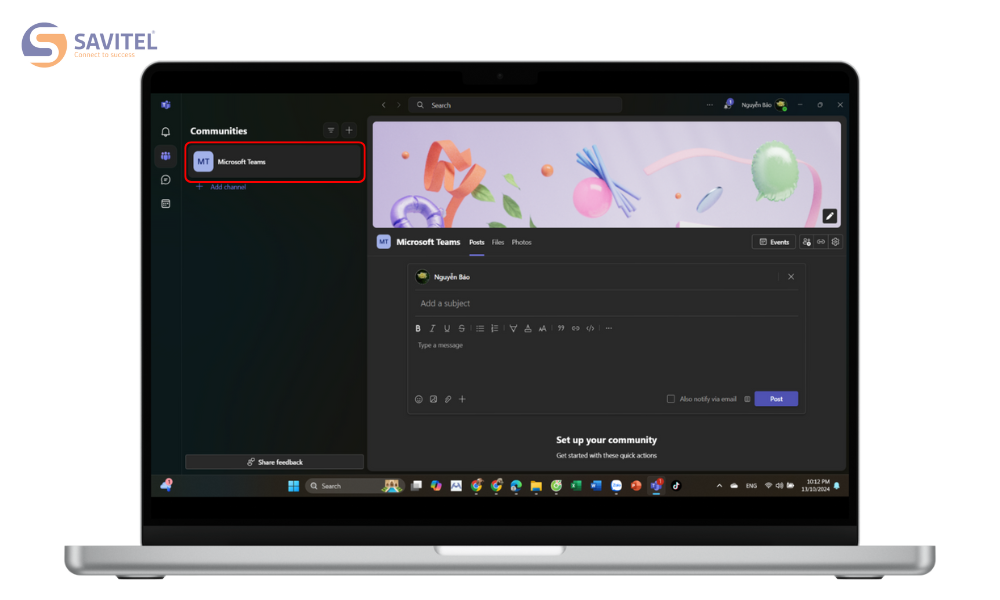Insert a quote block
Image resolution: width=1000 pixels, height=600 pixels.
point(561,328)
